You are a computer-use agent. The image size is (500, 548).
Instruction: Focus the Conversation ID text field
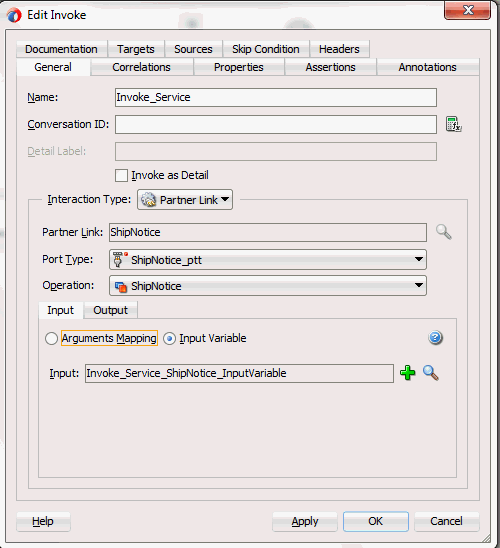coord(276,124)
